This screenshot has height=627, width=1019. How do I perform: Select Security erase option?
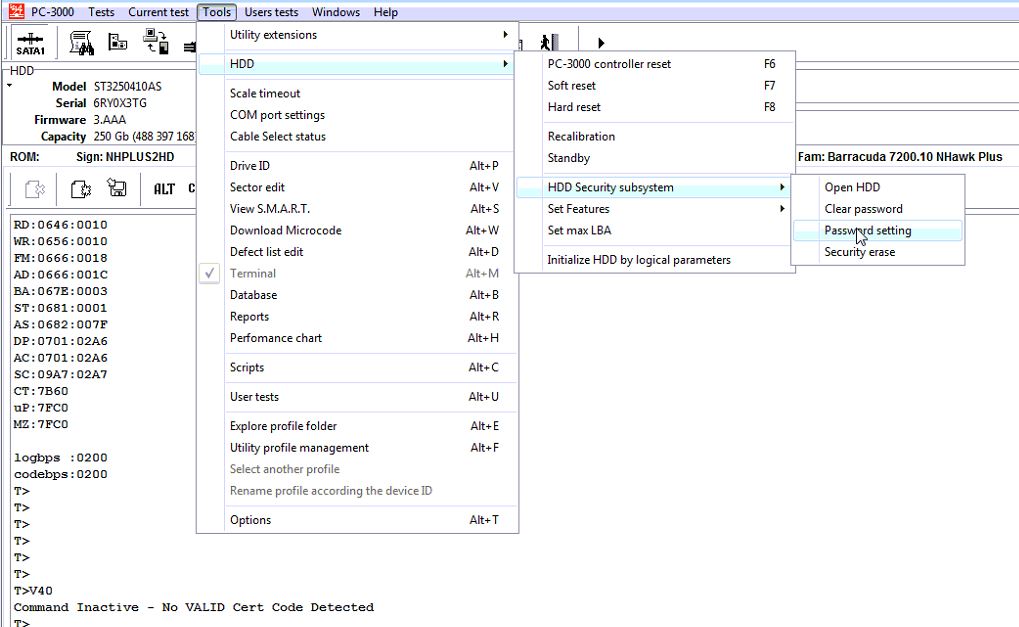pos(877,252)
